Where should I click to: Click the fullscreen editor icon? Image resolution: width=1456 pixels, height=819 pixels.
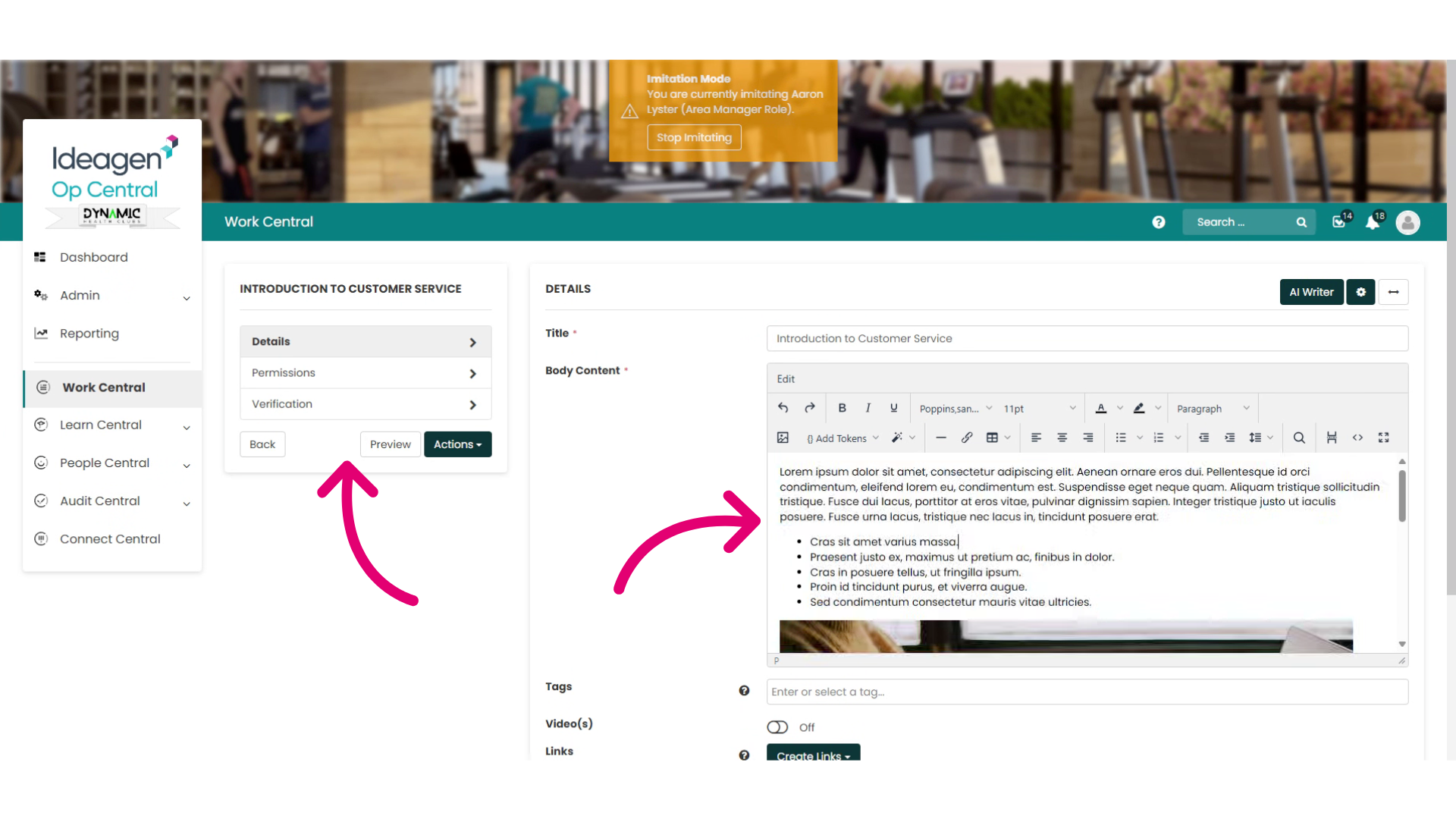[1383, 438]
